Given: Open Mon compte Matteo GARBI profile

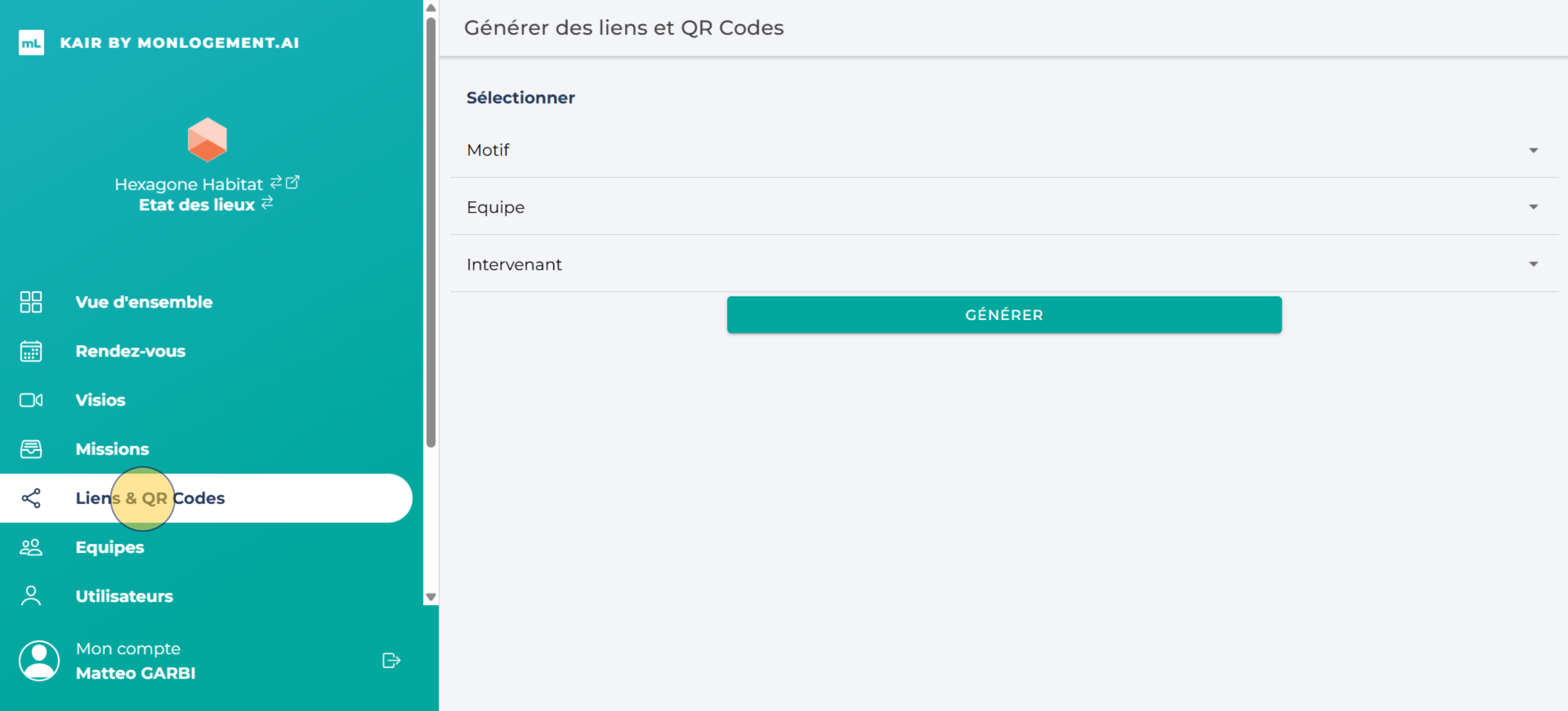Looking at the screenshot, I should click(135, 660).
